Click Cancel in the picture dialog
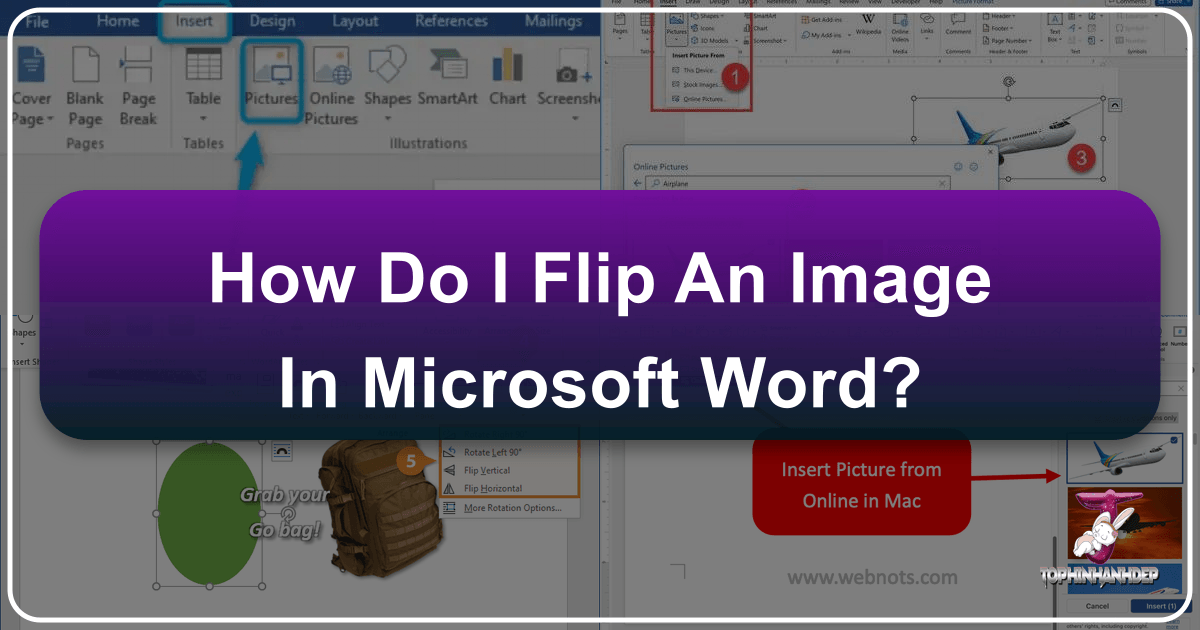 pos(1097,606)
